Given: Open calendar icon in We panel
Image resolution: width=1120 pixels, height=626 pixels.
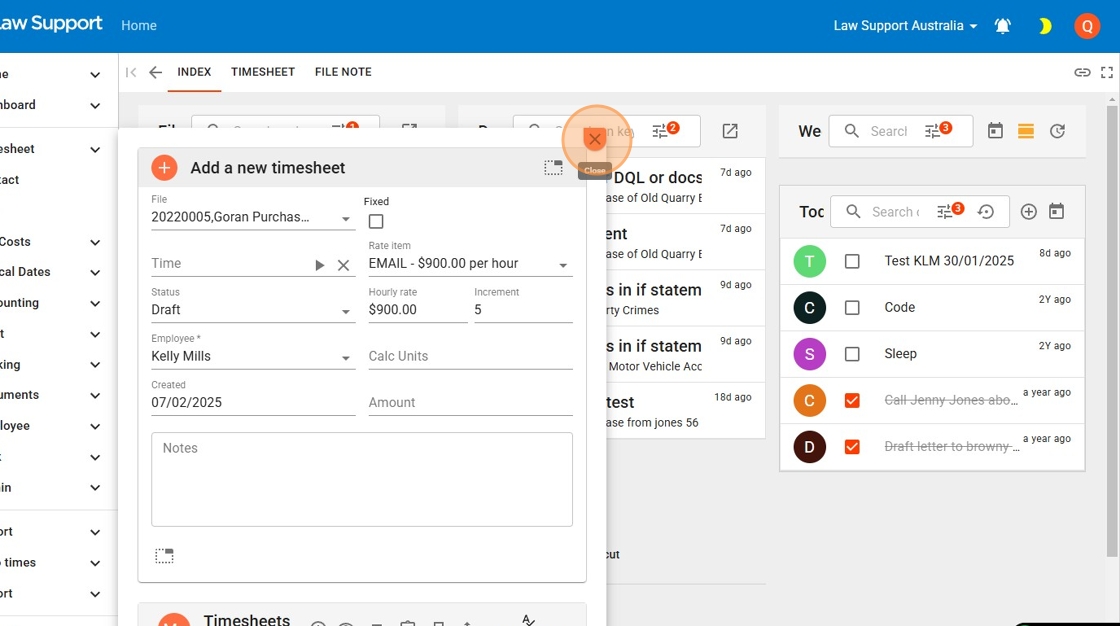Looking at the screenshot, I should coord(995,131).
